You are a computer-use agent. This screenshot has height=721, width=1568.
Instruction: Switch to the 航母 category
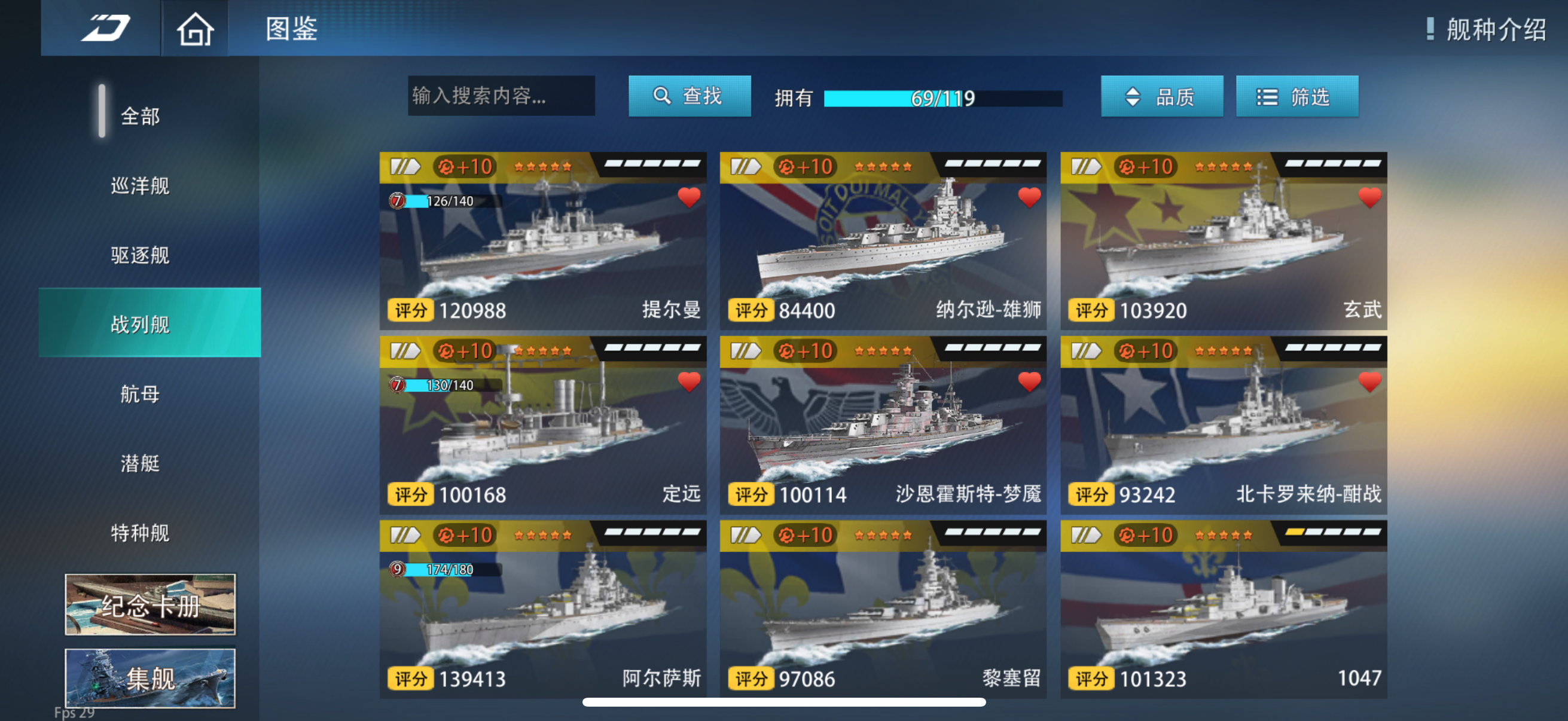(140, 394)
